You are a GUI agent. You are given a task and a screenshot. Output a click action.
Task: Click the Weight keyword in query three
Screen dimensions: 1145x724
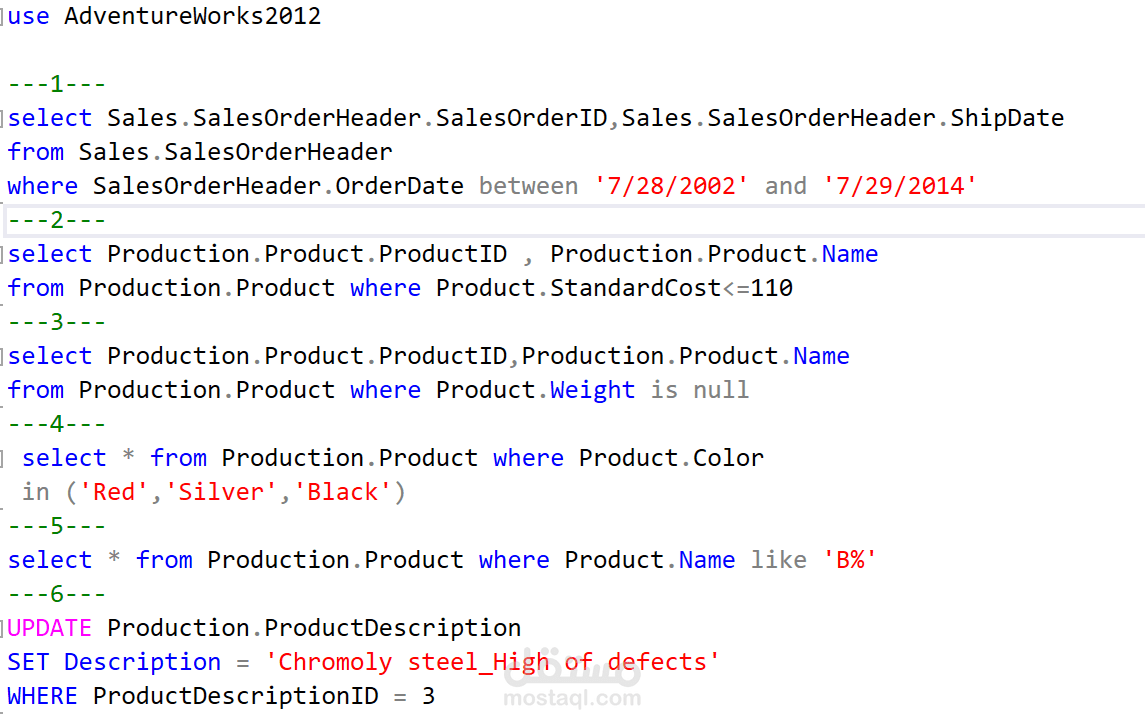pyautogui.click(x=592, y=390)
